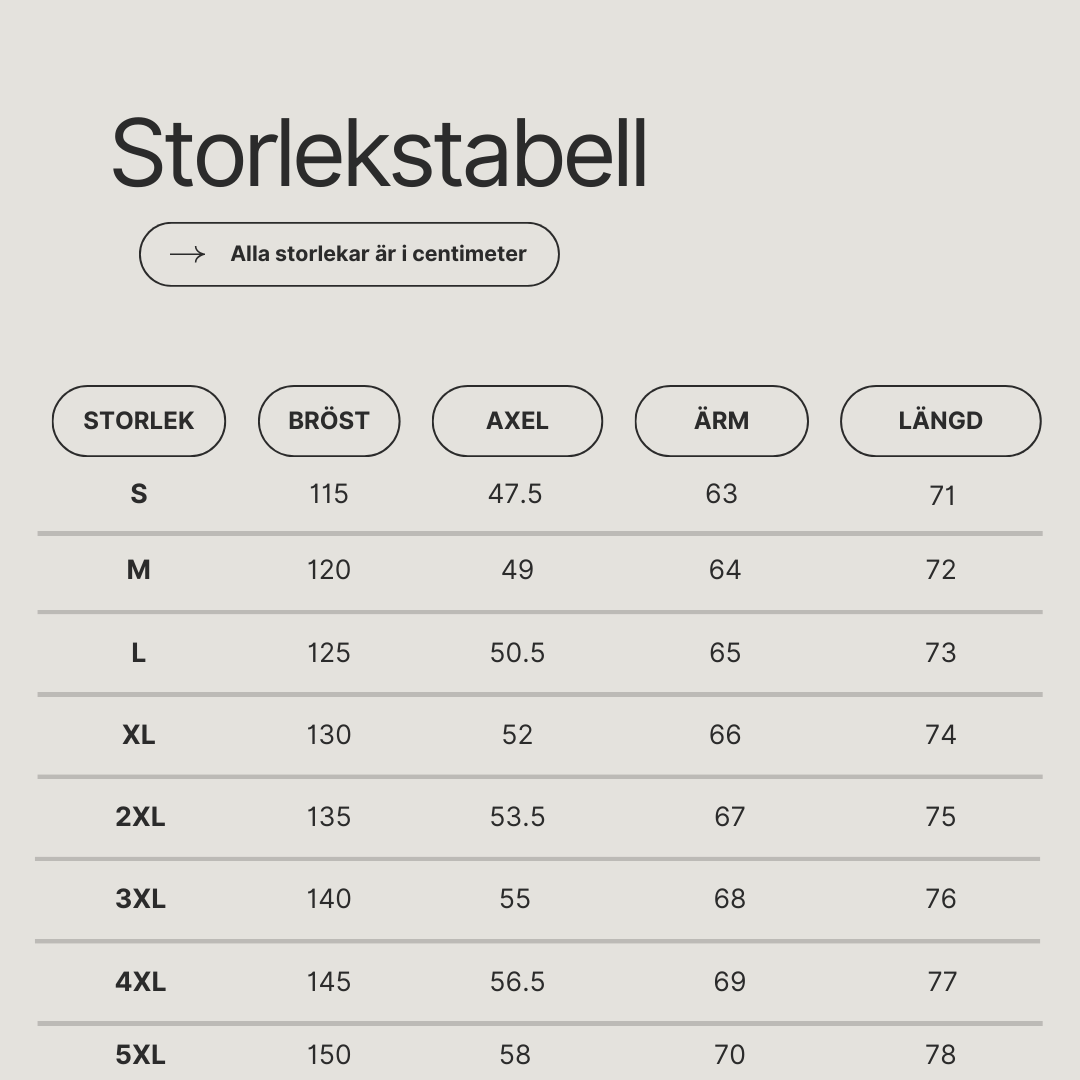Select the STORLEK column header
Screen dimensions: 1080x1080
coord(138,421)
